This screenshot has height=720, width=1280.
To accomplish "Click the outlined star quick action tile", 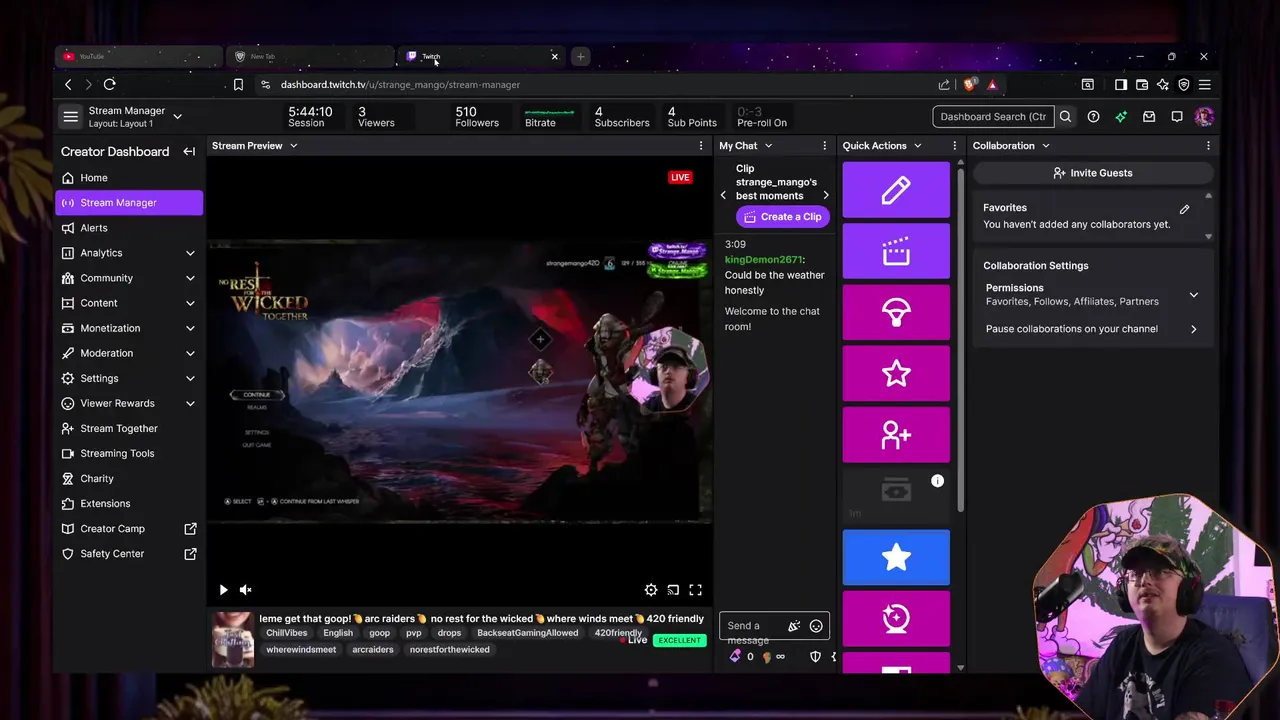I will click(896, 374).
